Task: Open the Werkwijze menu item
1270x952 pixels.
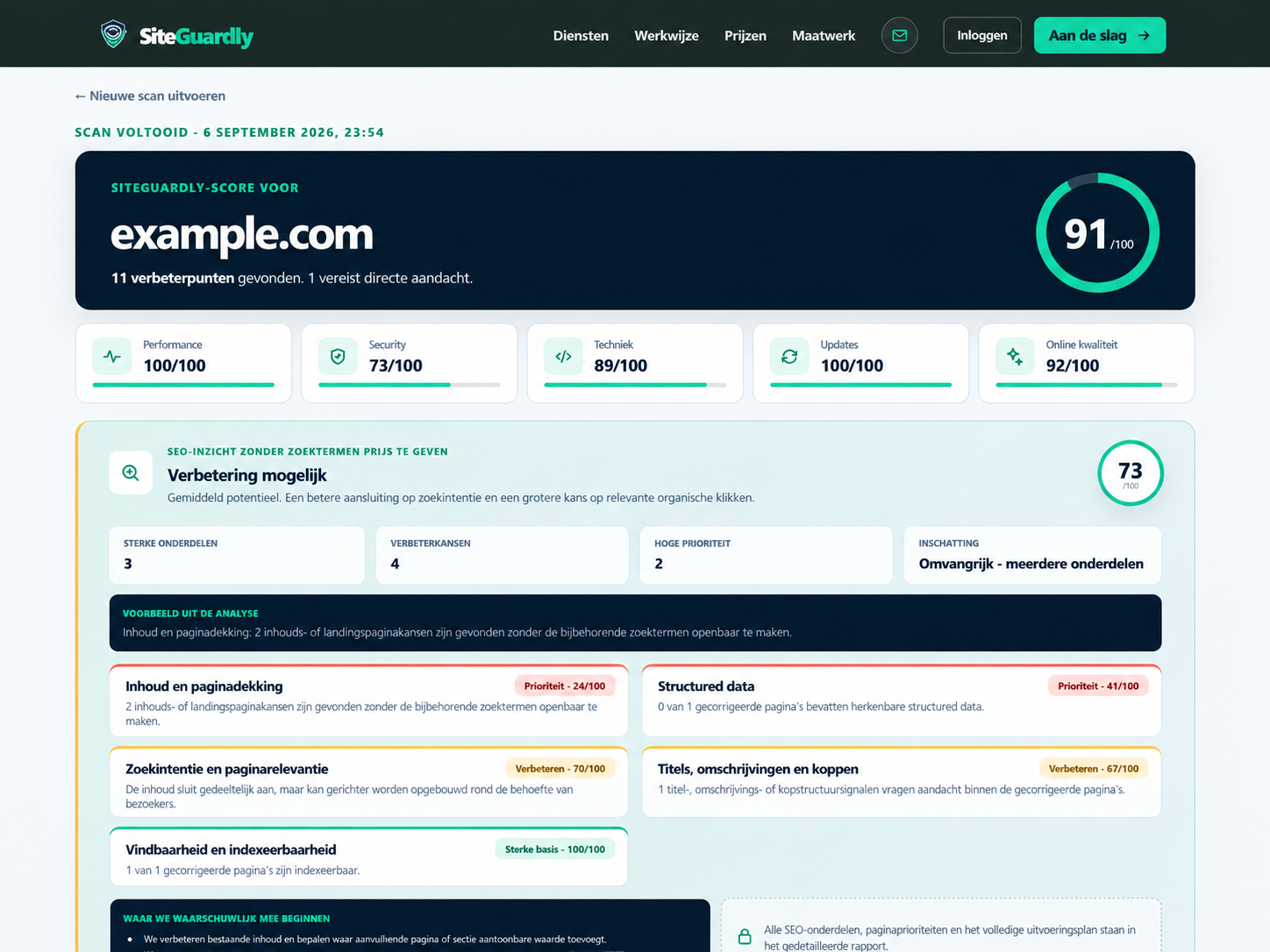Action: click(667, 36)
